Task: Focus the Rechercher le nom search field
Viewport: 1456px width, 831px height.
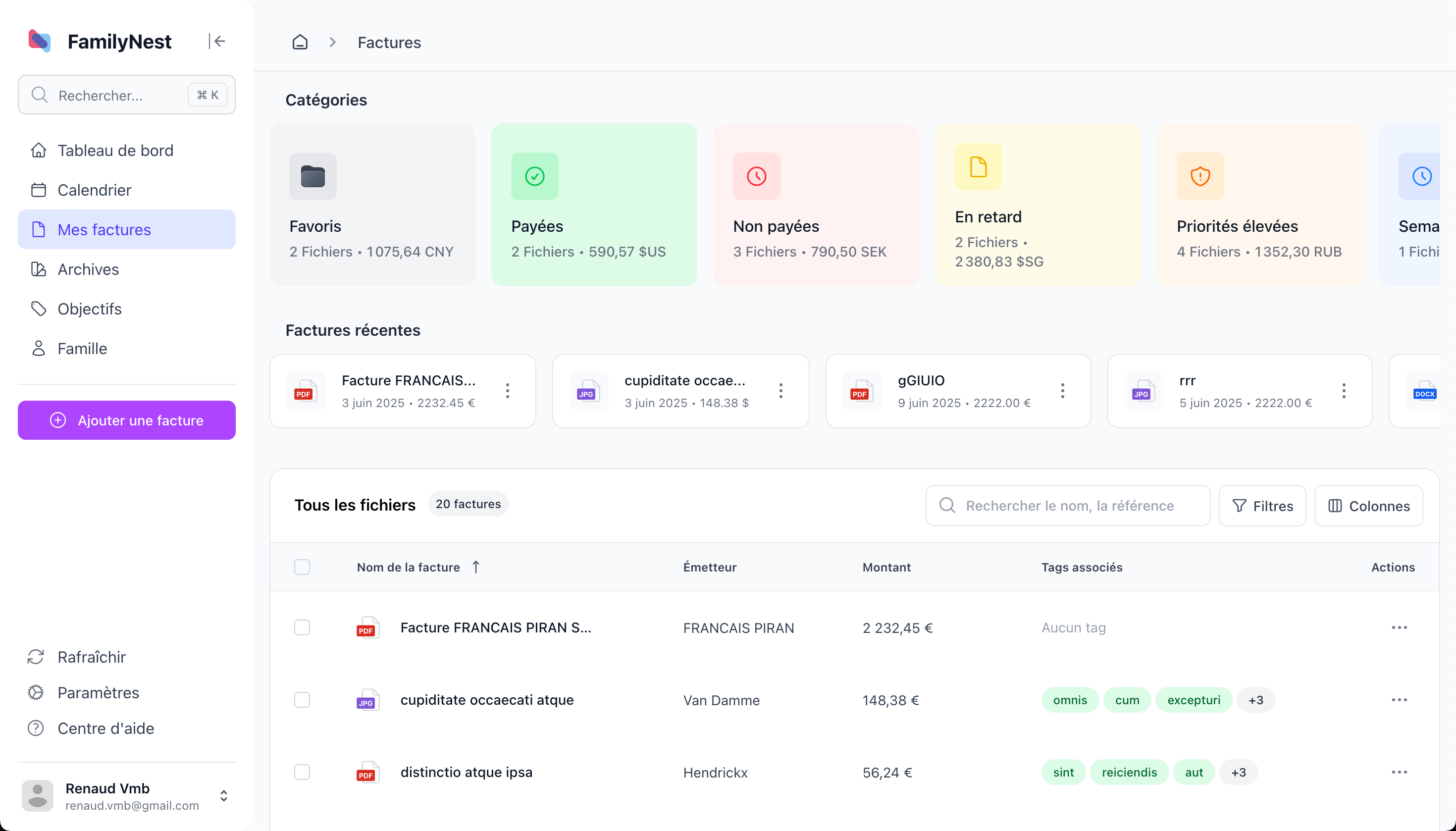Action: [x=1068, y=506]
